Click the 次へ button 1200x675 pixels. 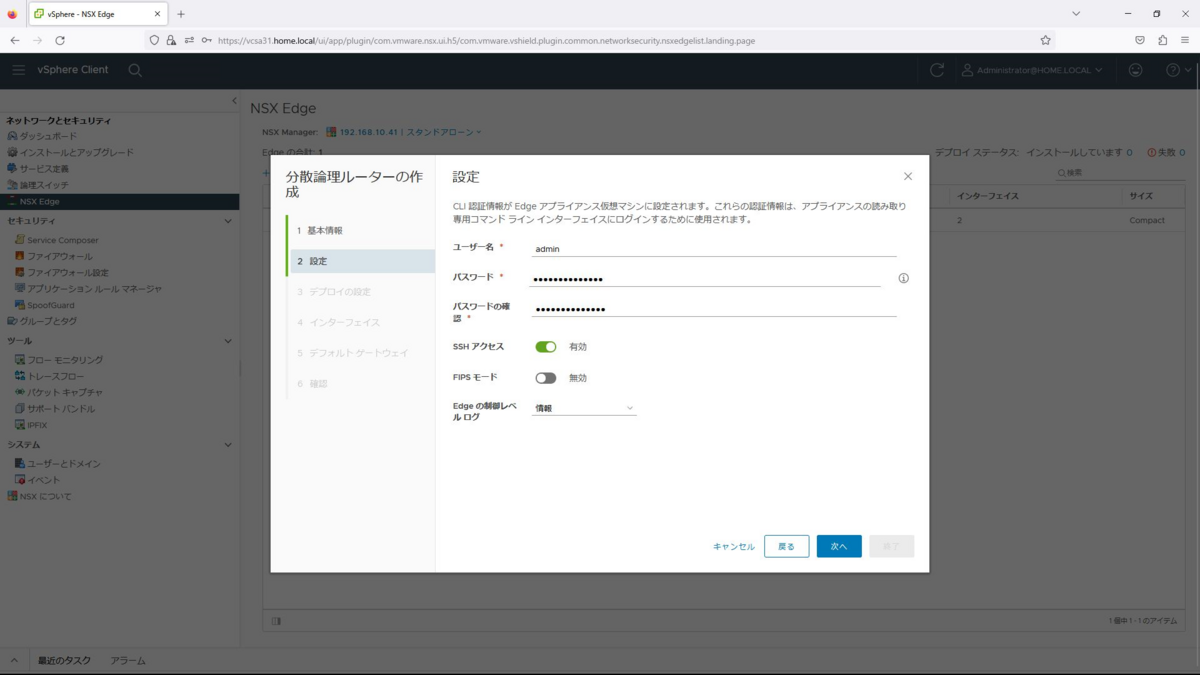[839, 546]
